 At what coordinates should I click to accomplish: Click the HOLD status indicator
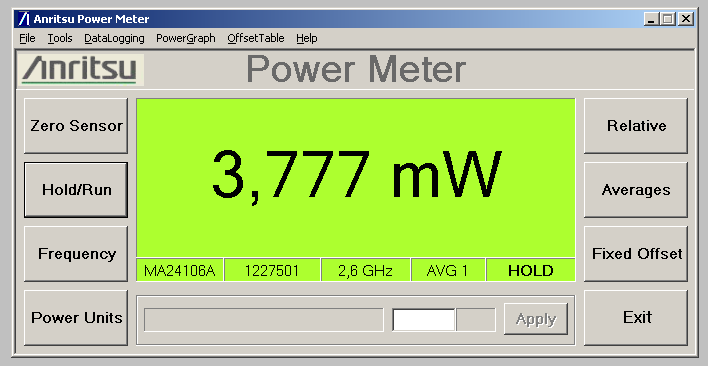pyautogui.click(x=531, y=271)
